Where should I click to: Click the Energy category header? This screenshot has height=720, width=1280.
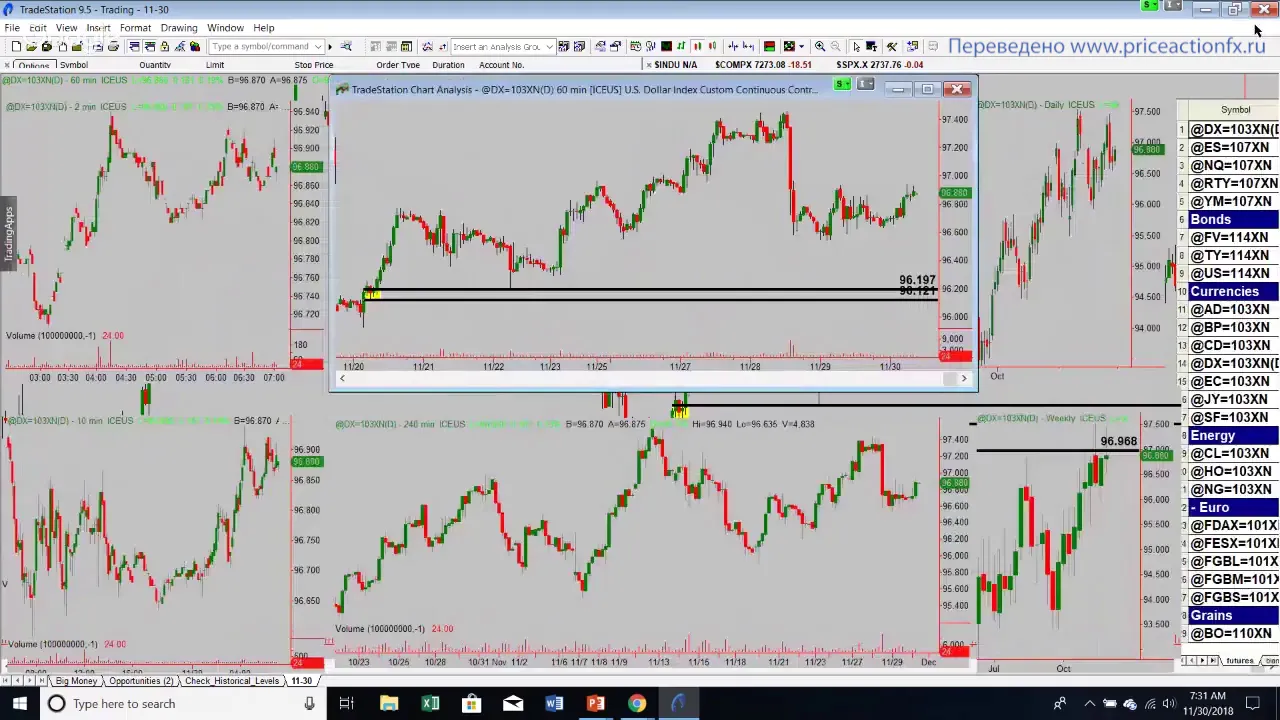point(1233,435)
